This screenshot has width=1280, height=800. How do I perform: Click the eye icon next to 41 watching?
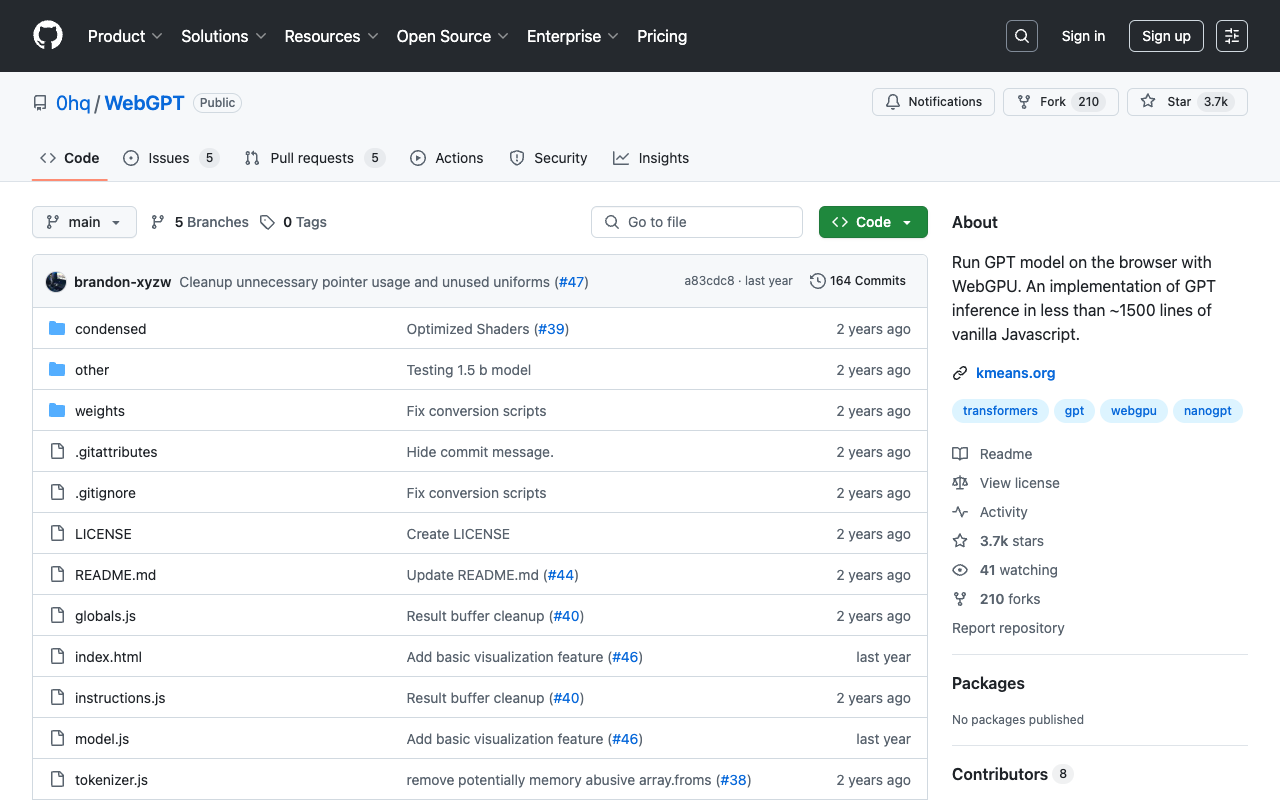(960, 570)
